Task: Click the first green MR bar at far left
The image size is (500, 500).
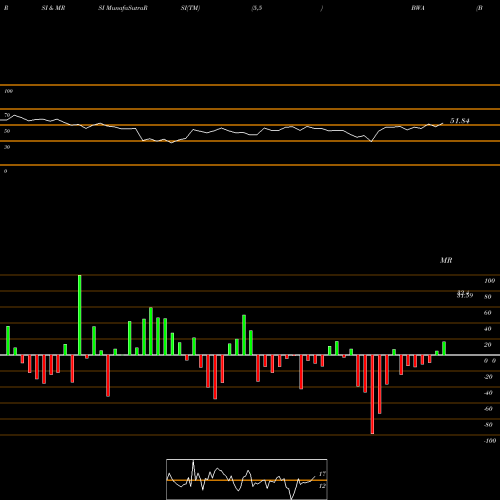Action: click(8, 341)
